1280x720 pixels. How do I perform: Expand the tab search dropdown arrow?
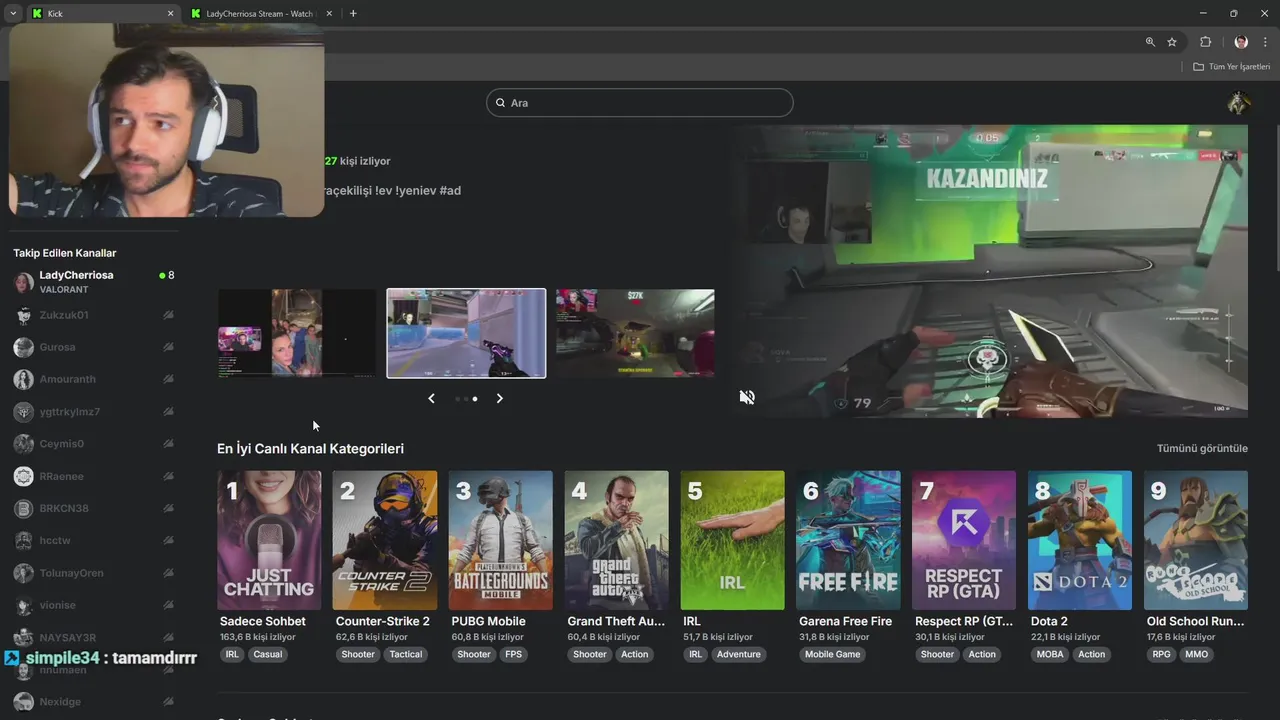(13, 13)
